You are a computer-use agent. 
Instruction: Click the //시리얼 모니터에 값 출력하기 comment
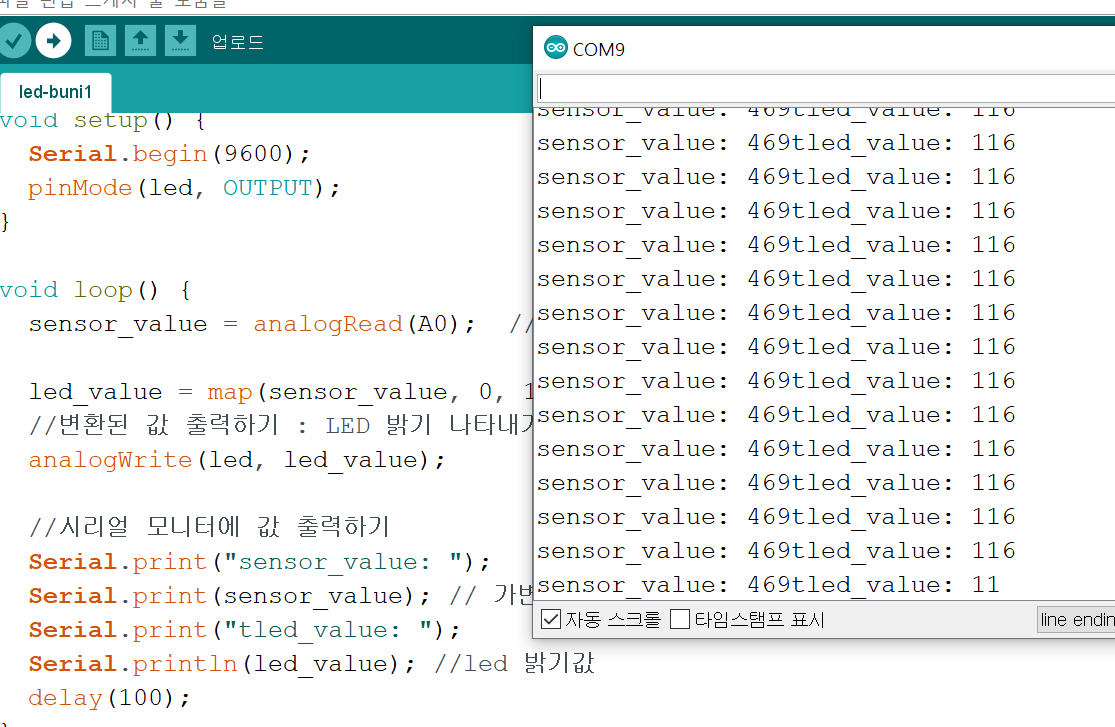(210, 527)
